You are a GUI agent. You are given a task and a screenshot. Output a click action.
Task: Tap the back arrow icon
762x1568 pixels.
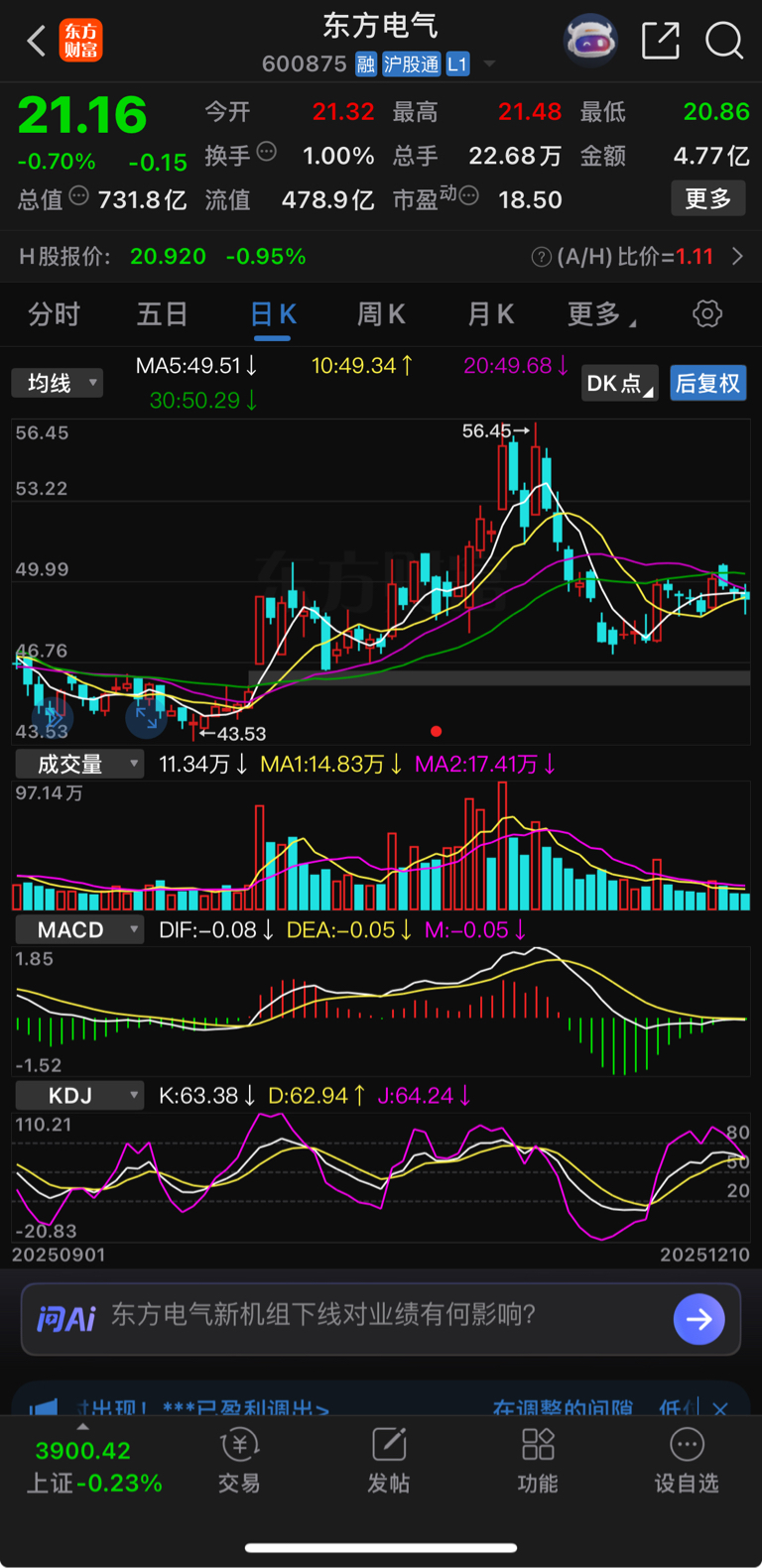click(x=37, y=41)
